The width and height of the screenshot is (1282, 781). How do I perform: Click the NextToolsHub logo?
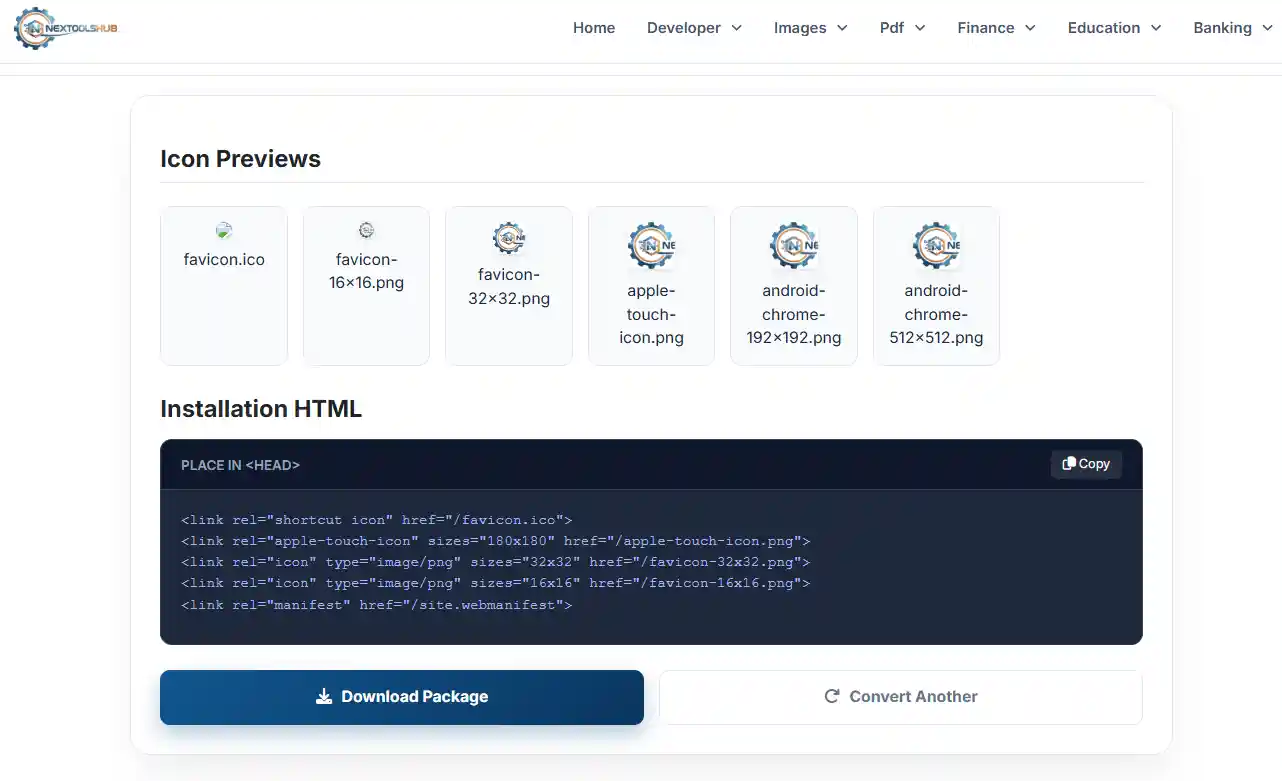[x=66, y=28]
